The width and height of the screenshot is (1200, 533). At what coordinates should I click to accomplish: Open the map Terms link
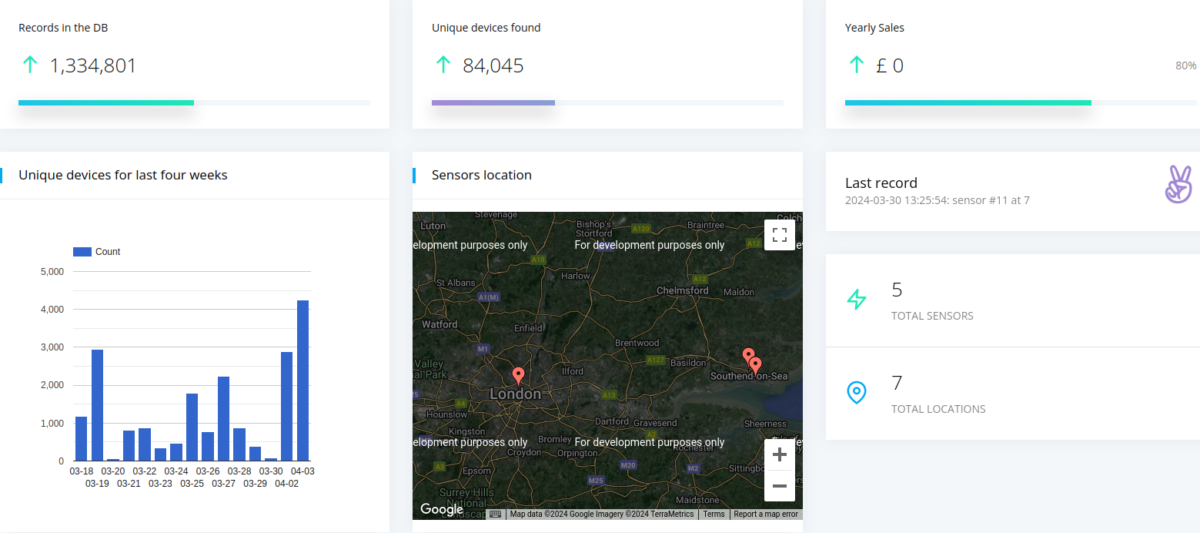click(714, 514)
